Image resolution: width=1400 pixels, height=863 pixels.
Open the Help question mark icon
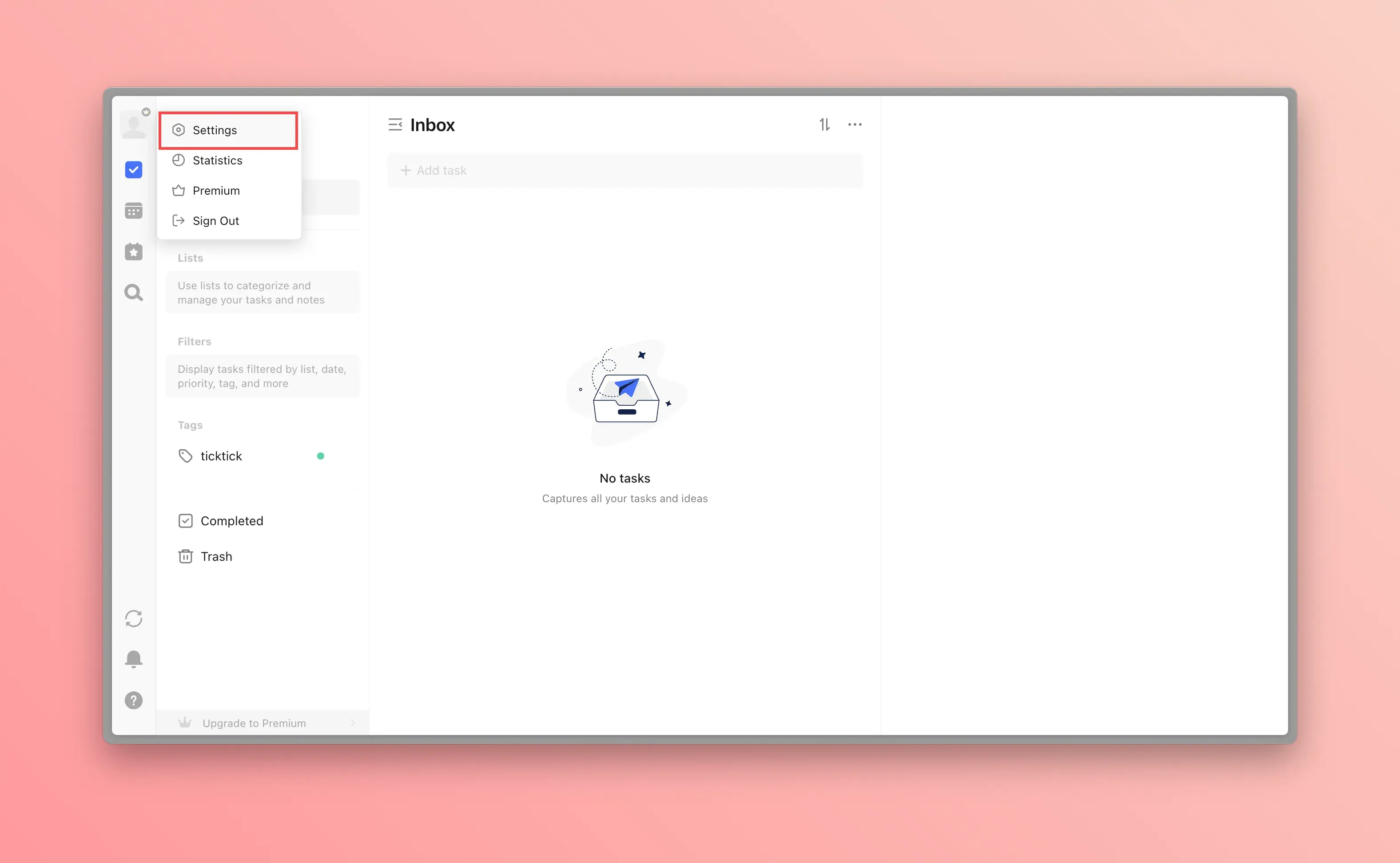tap(134, 700)
